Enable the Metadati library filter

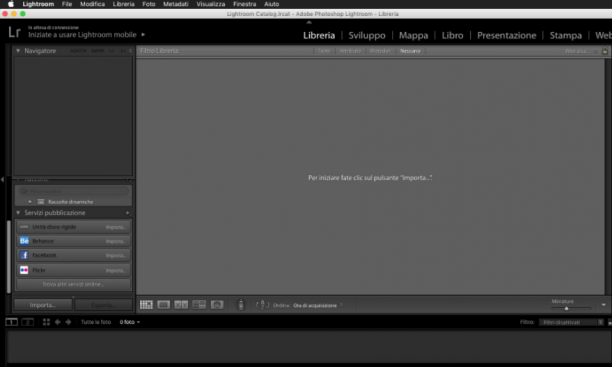(x=380, y=51)
